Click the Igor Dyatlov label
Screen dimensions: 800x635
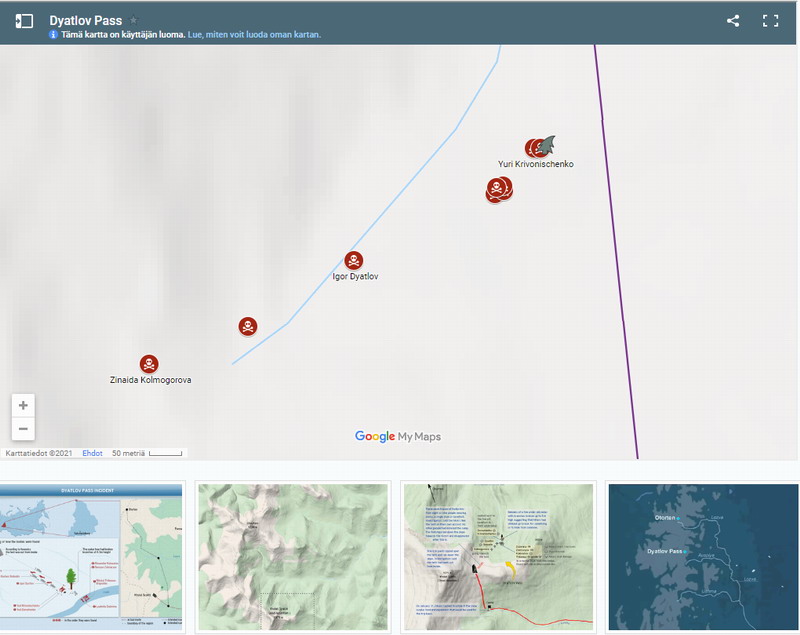pyautogui.click(x=356, y=276)
